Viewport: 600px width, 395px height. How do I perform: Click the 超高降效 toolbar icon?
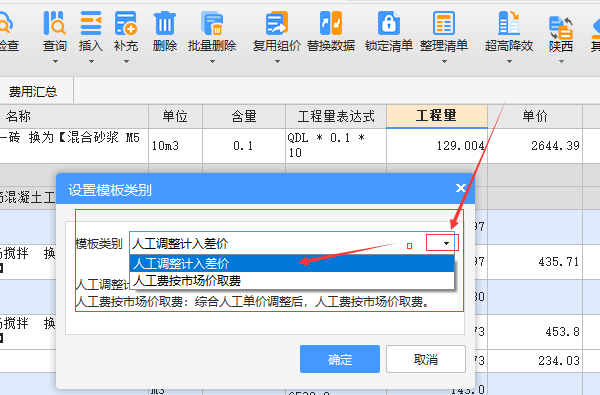pos(509,23)
